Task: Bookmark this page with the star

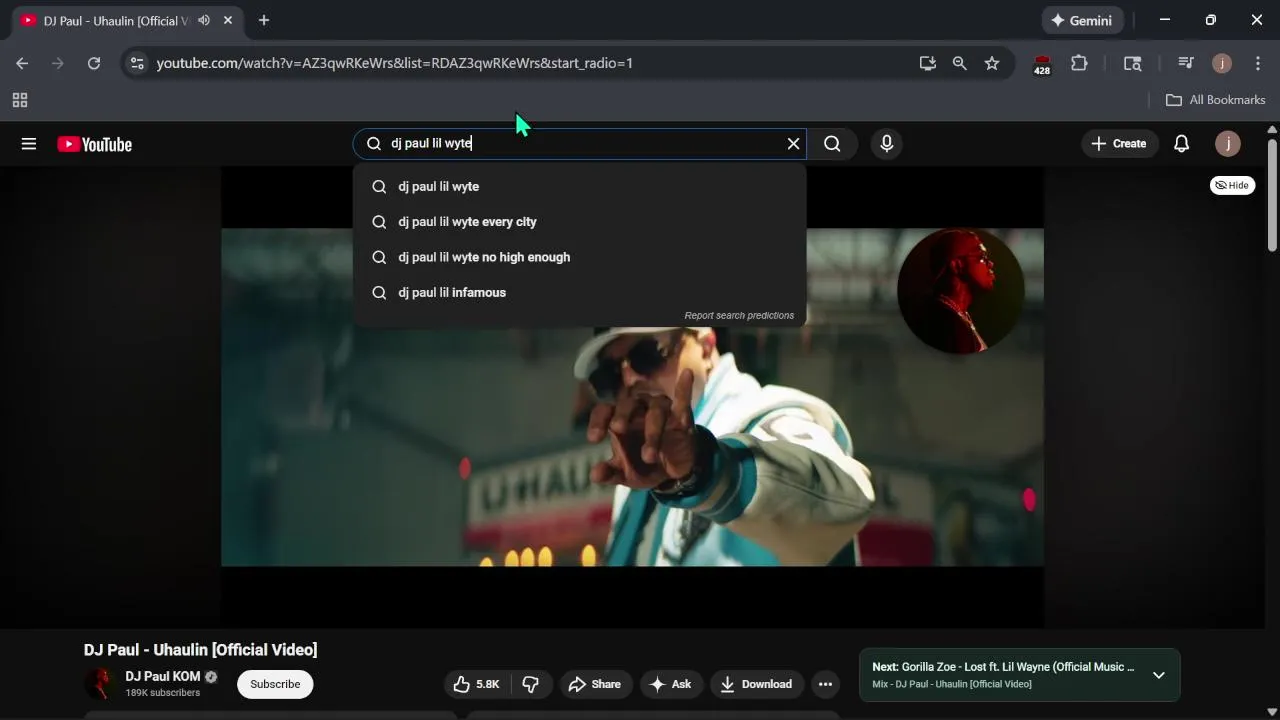Action: tap(992, 63)
